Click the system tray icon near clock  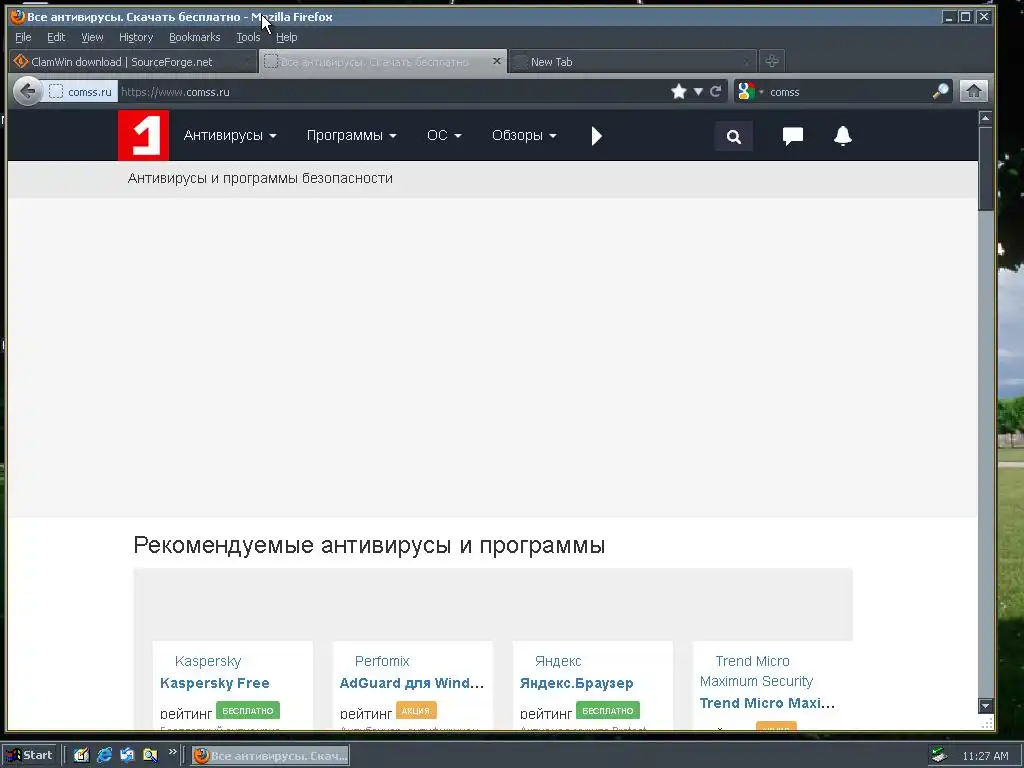coord(938,756)
